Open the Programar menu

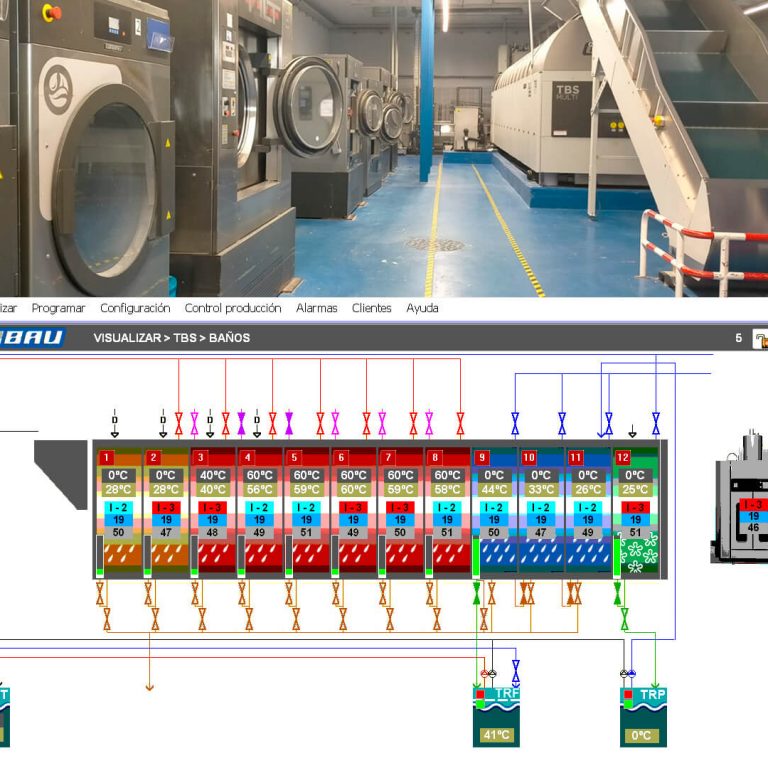pyautogui.click(x=58, y=308)
